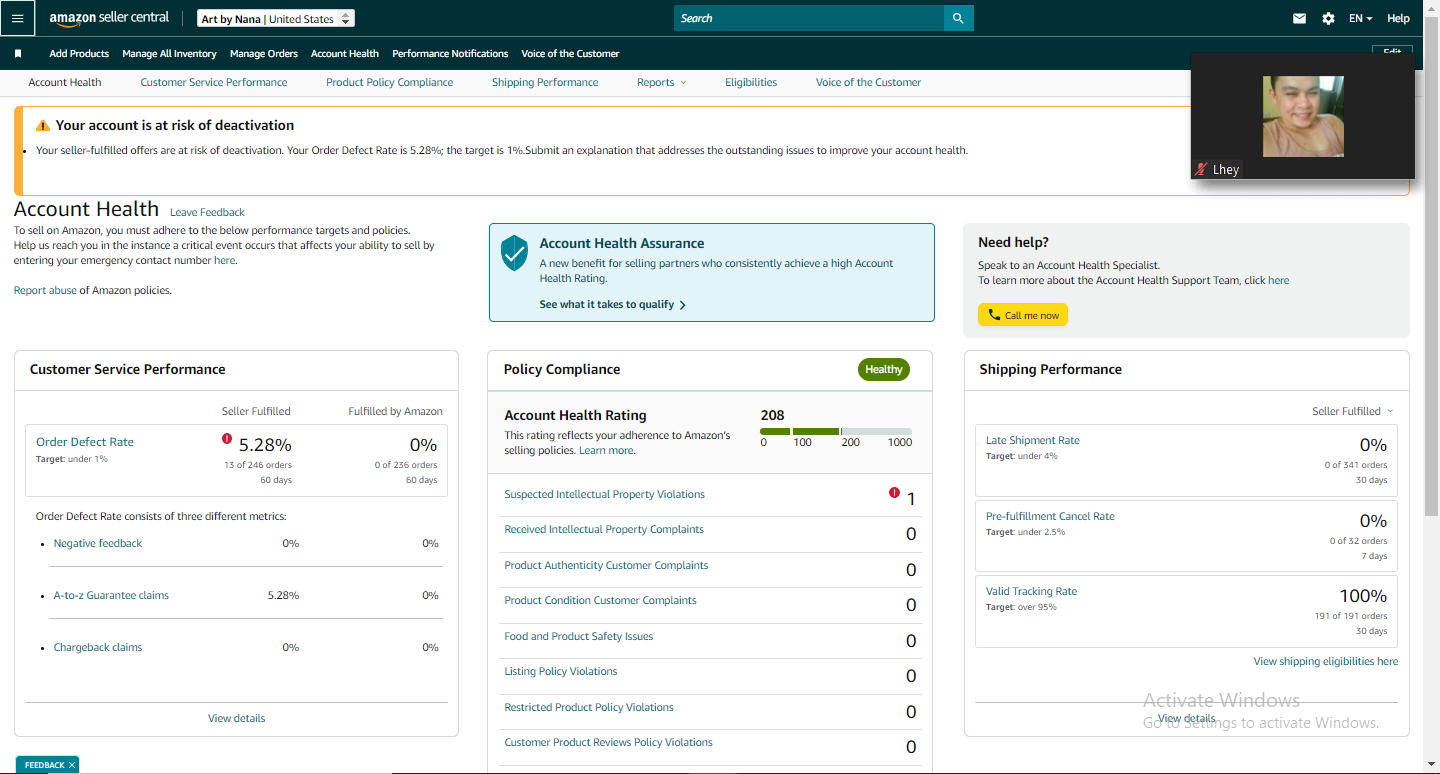Image resolution: width=1440 pixels, height=774 pixels.
Task: Click red alert icon for Intellectual Property Violations
Action: [x=894, y=492]
